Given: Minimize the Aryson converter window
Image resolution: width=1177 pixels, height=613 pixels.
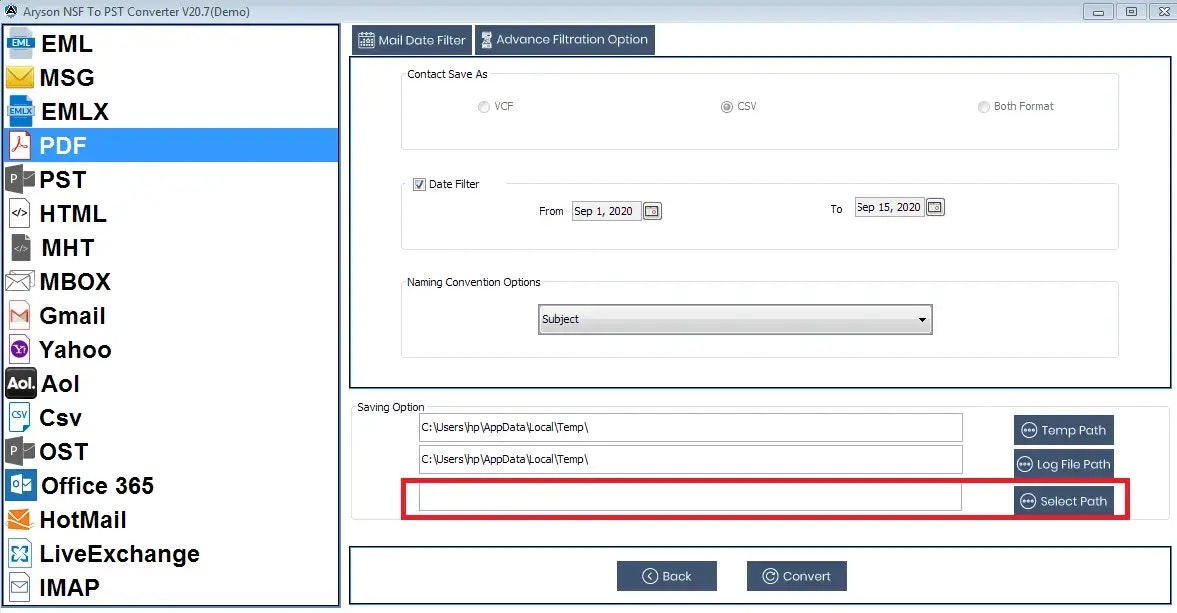Looking at the screenshot, I should [x=1098, y=12].
